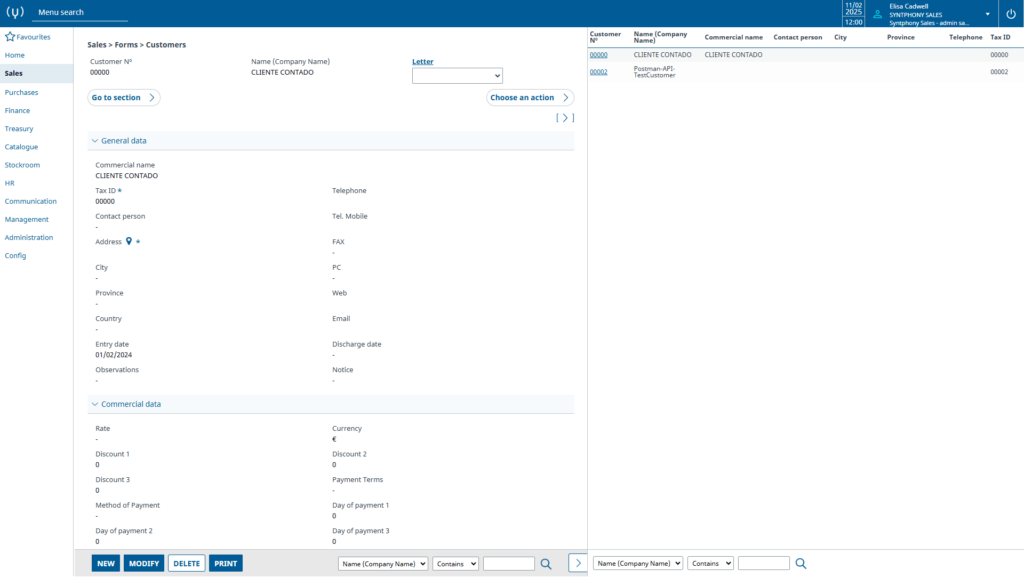Open the Treasury menu
1024x578 pixels.
(x=19, y=129)
